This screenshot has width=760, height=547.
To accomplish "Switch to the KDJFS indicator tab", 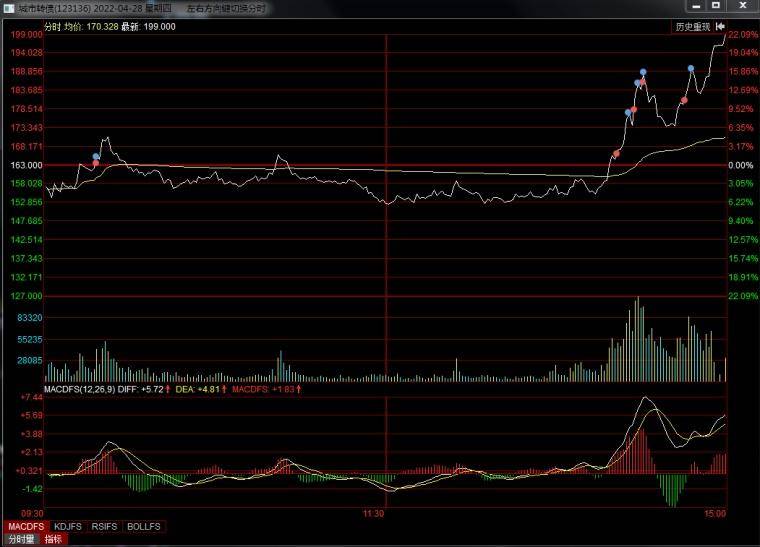I will [x=67, y=526].
